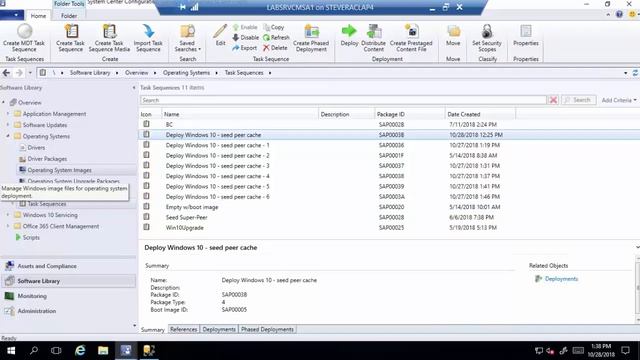
Task: Open File Explorer from taskbar
Action: 103,350
